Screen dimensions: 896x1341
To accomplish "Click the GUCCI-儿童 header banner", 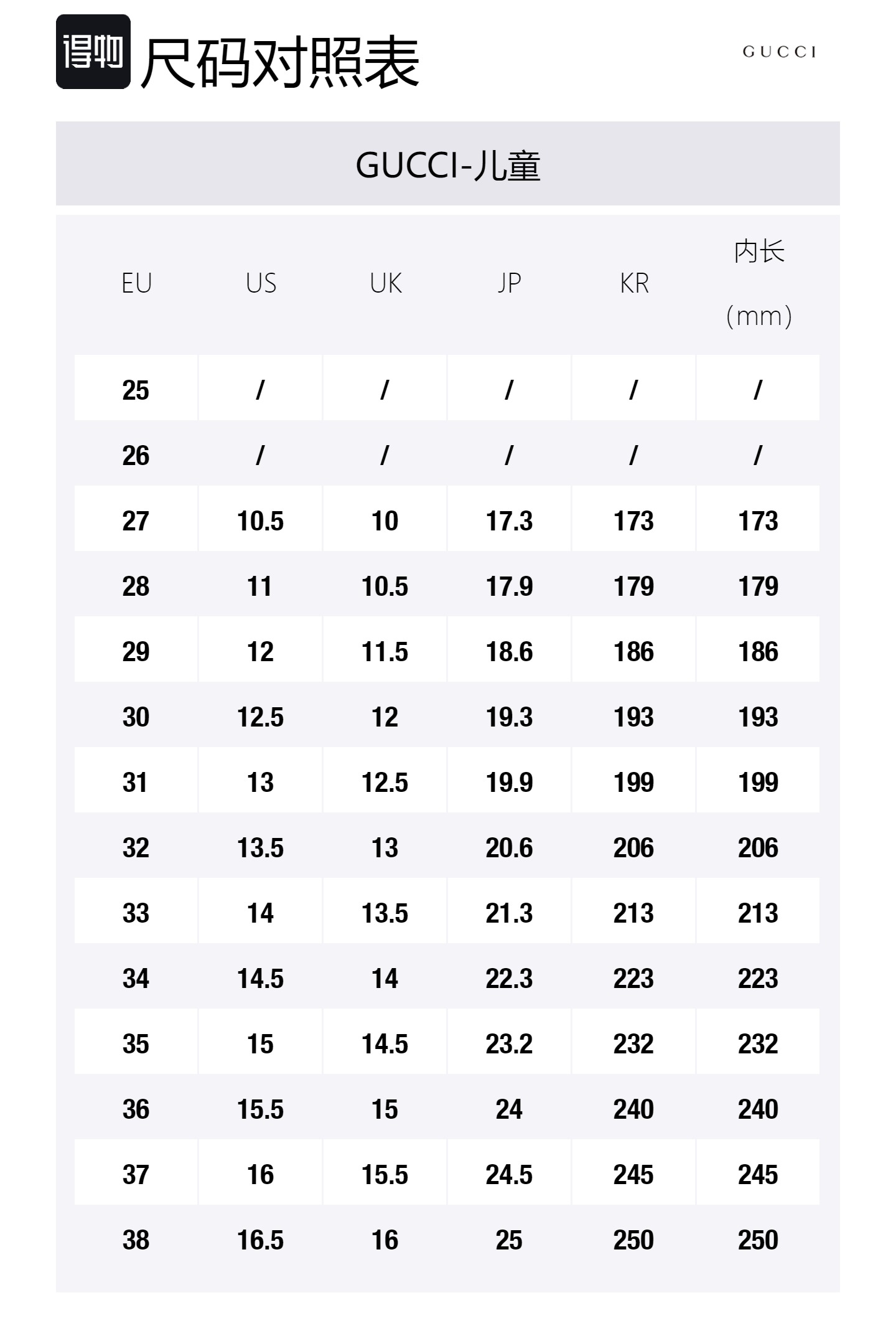I will point(448,164).
